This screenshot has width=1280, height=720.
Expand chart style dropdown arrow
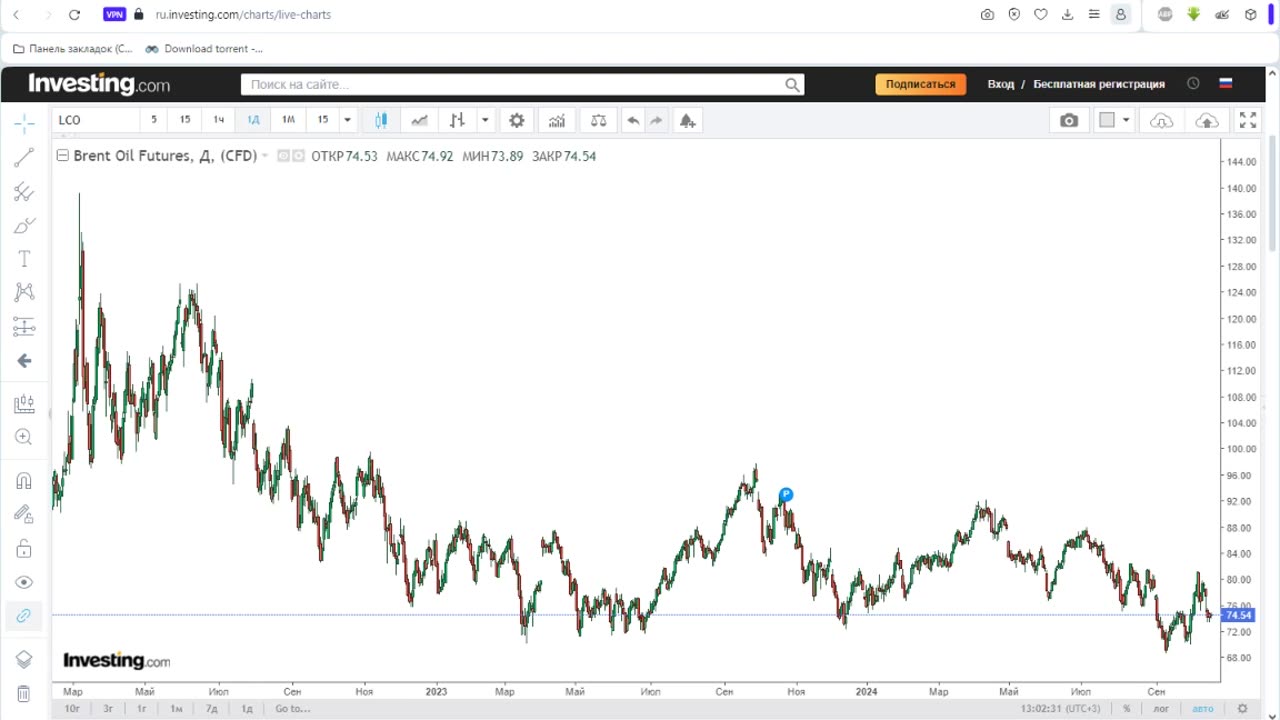click(x=485, y=120)
